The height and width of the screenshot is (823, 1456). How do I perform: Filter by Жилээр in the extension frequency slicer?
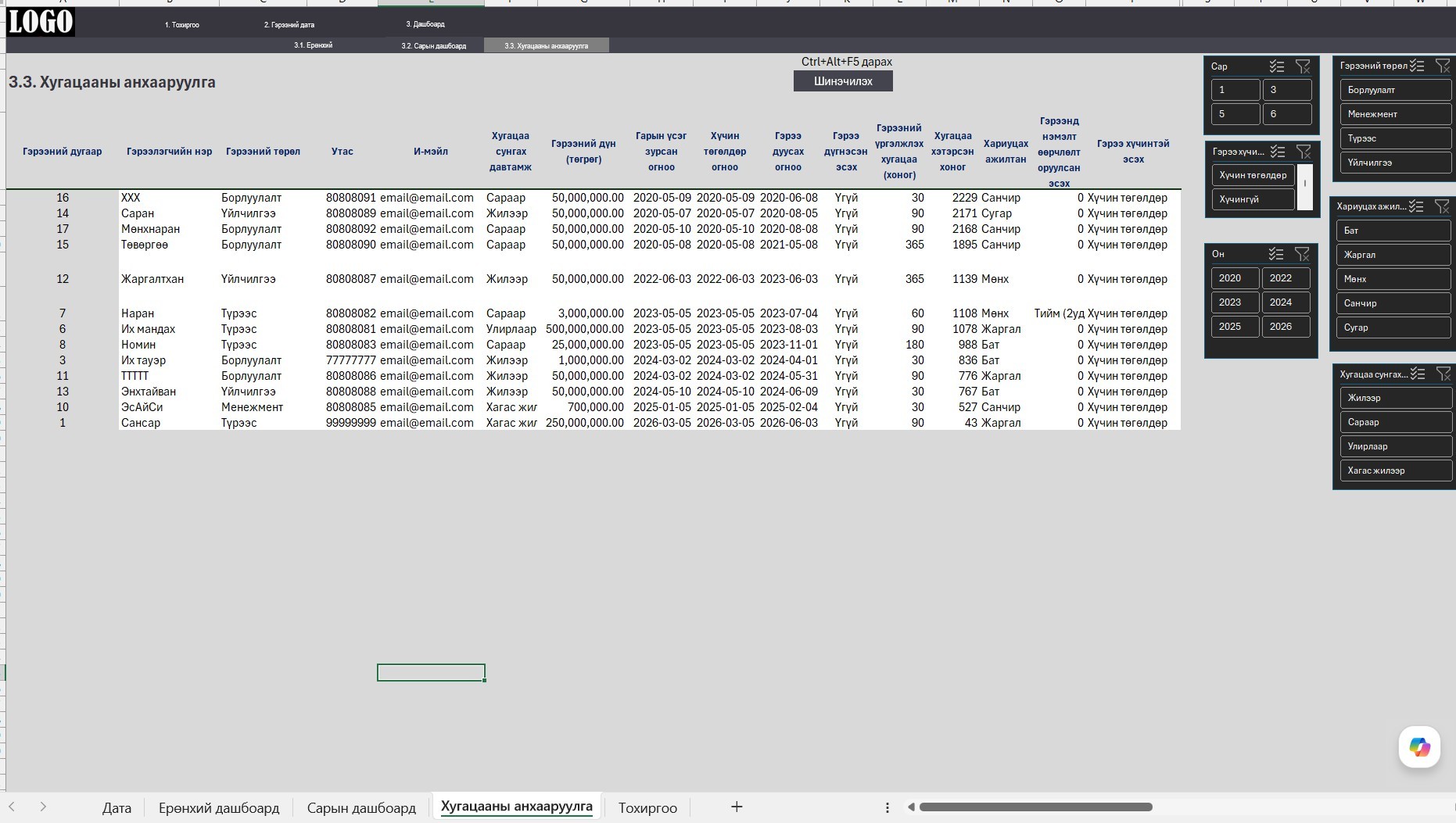tap(1396, 398)
